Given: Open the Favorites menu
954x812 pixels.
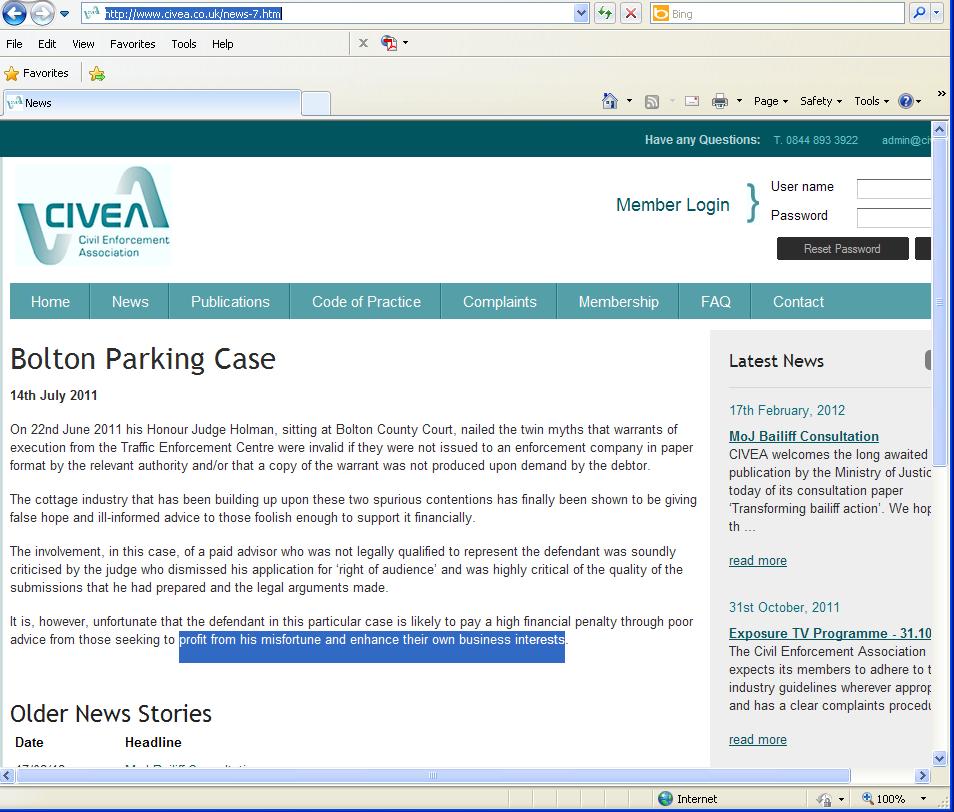Looking at the screenshot, I should point(133,44).
